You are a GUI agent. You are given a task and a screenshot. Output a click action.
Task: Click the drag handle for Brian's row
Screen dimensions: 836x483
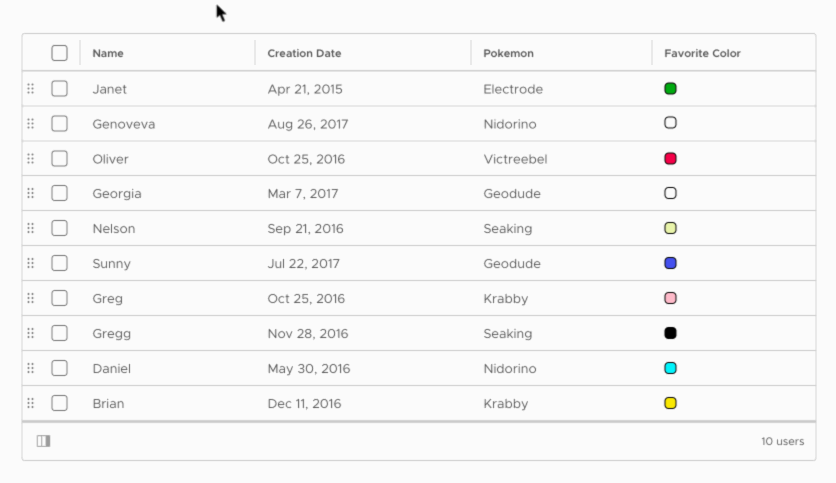(30, 403)
